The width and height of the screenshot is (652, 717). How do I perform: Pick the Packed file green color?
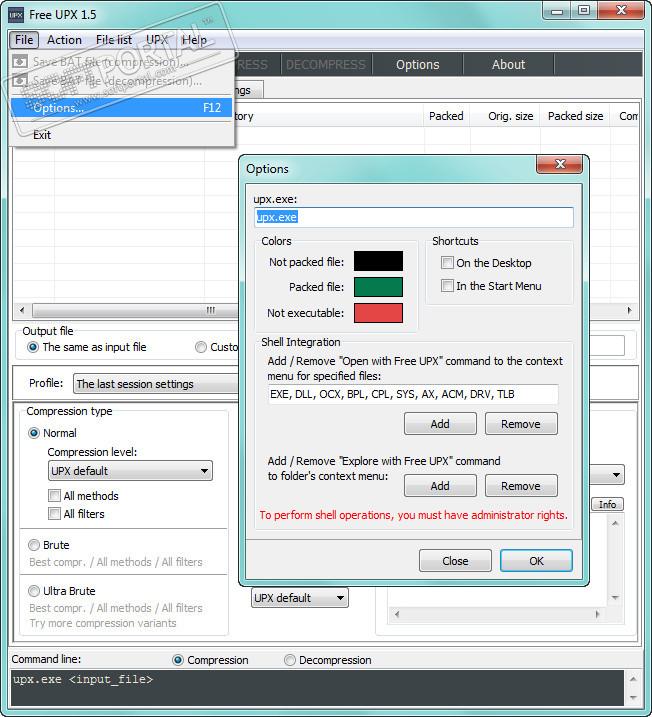pyautogui.click(x=378, y=287)
